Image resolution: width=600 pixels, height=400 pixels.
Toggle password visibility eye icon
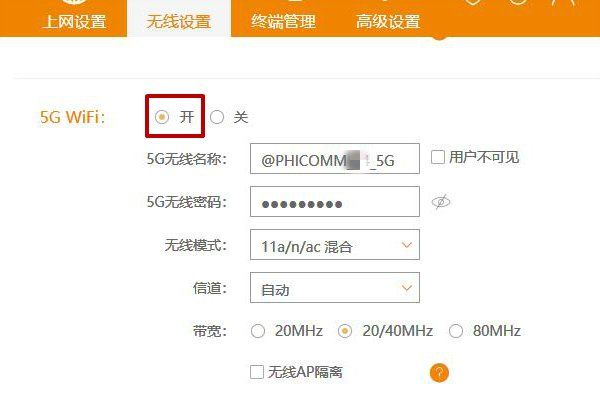(441, 202)
